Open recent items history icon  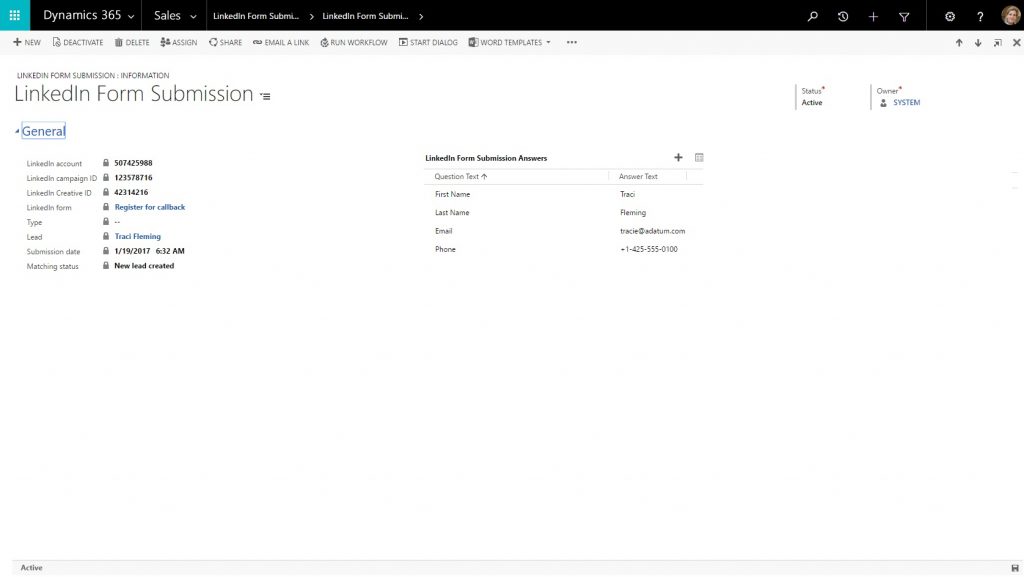[x=843, y=16]
